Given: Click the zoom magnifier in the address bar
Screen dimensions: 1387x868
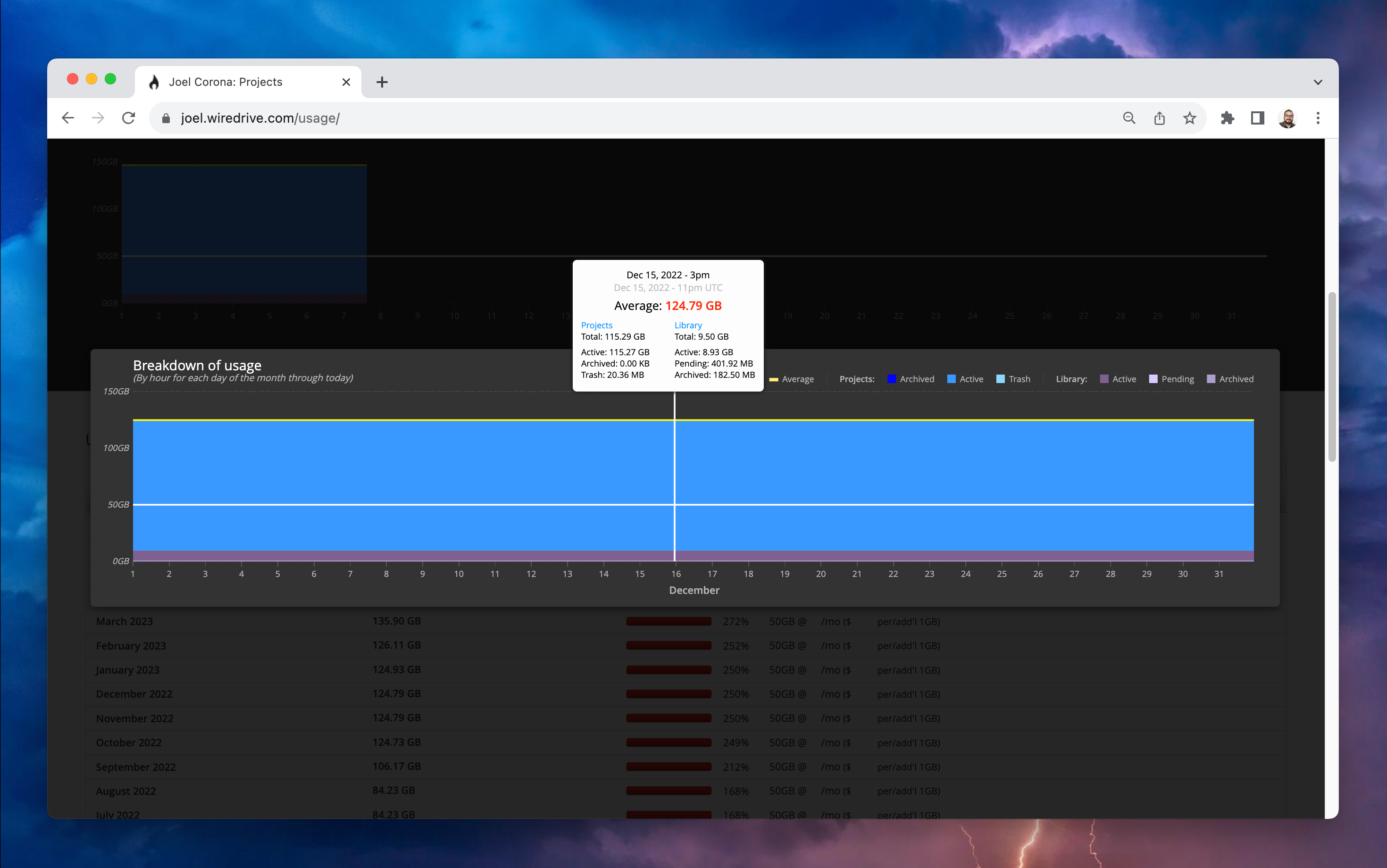Looking at the screenshot, I should (x=1128, y=117).
